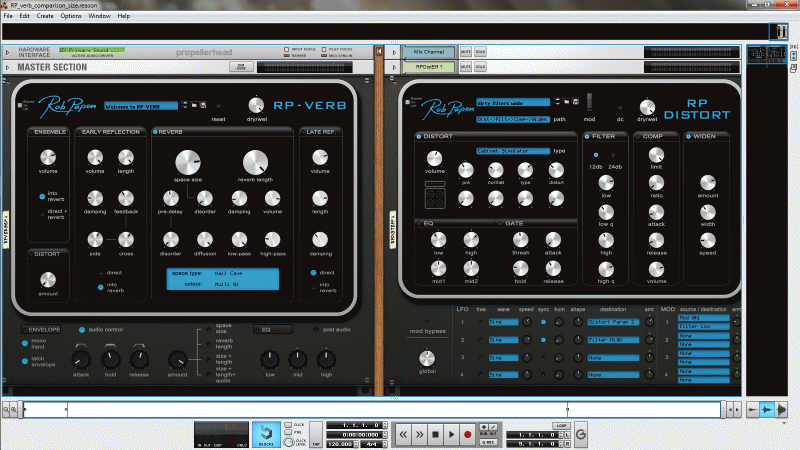Select into reverb under Early Reflection
Screen dimensions: 800x450
tap(101, 287)
